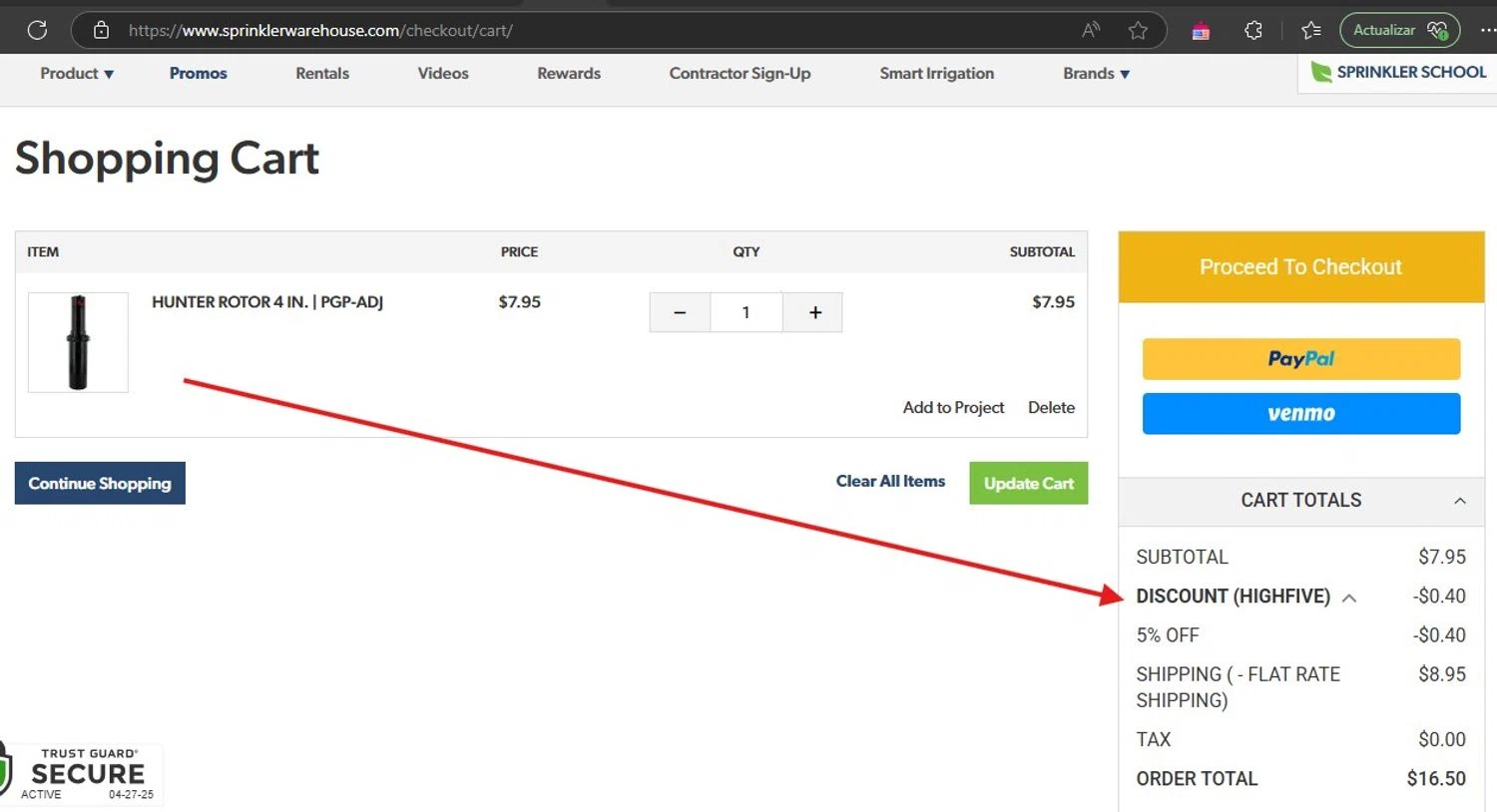The height and width of the screenshot is (812, 1497).
Task: Click Clear All Items link
Action: (890, 482)
